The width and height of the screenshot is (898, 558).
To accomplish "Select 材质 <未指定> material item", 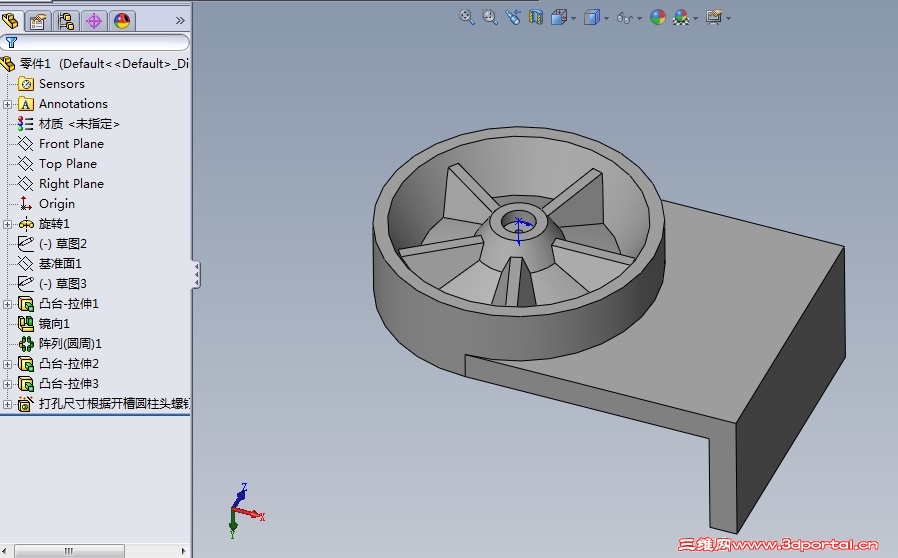I will (x=79, y=124).
